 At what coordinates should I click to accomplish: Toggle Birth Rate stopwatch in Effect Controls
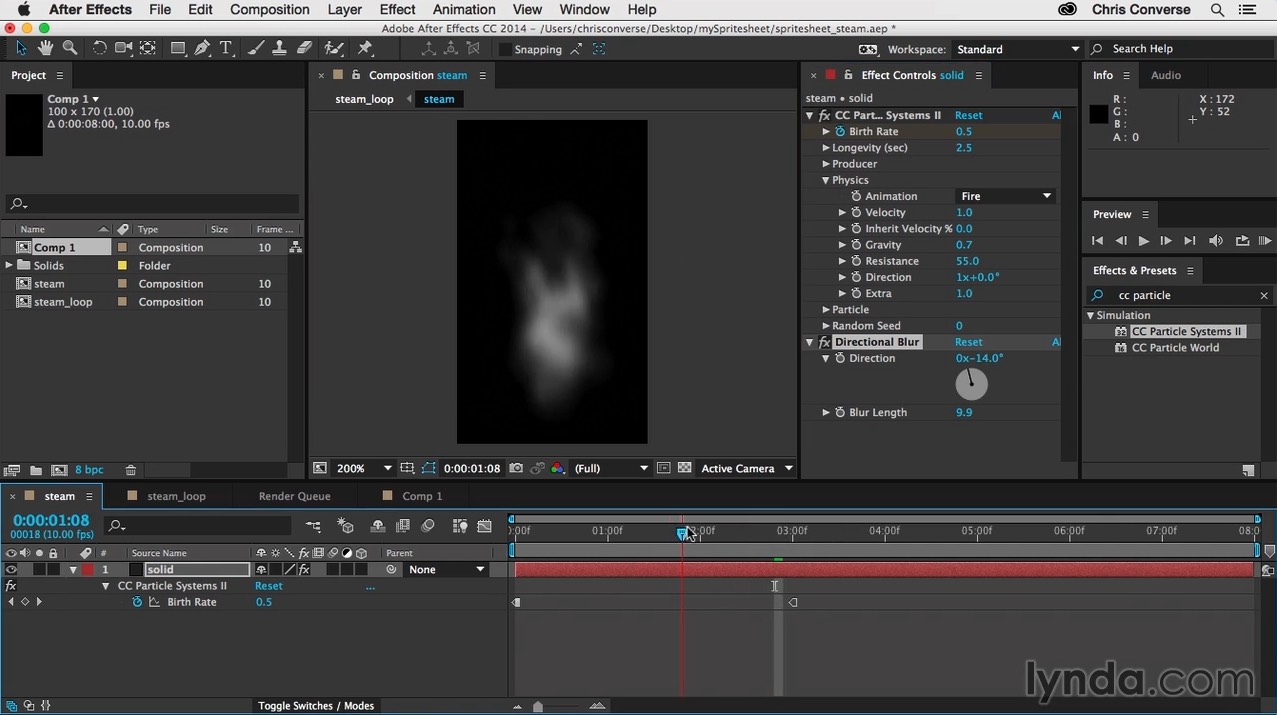pos(840,132)
